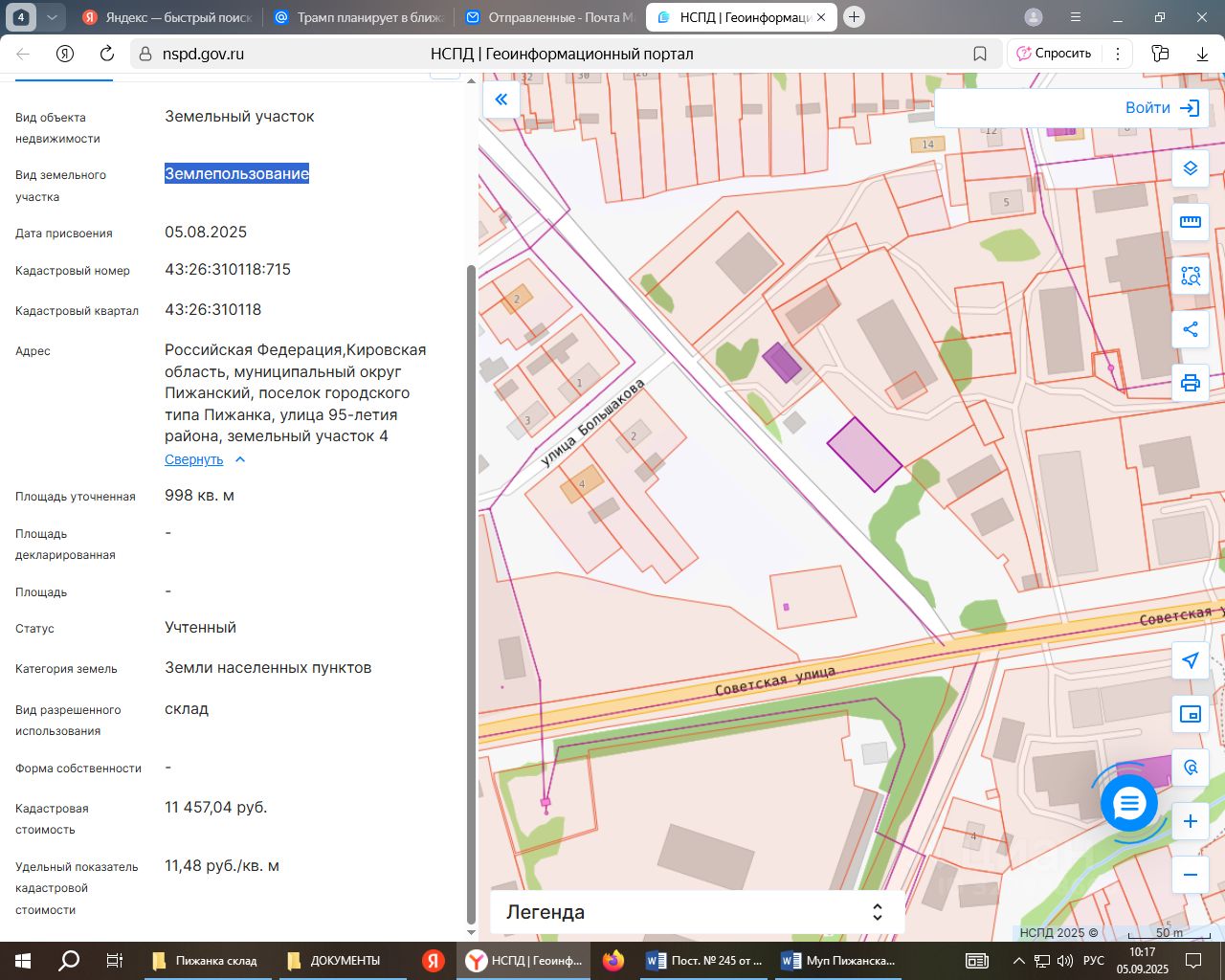Switch to Отправленные - Почта tab

pyautogui.click(x=549, y=17)
